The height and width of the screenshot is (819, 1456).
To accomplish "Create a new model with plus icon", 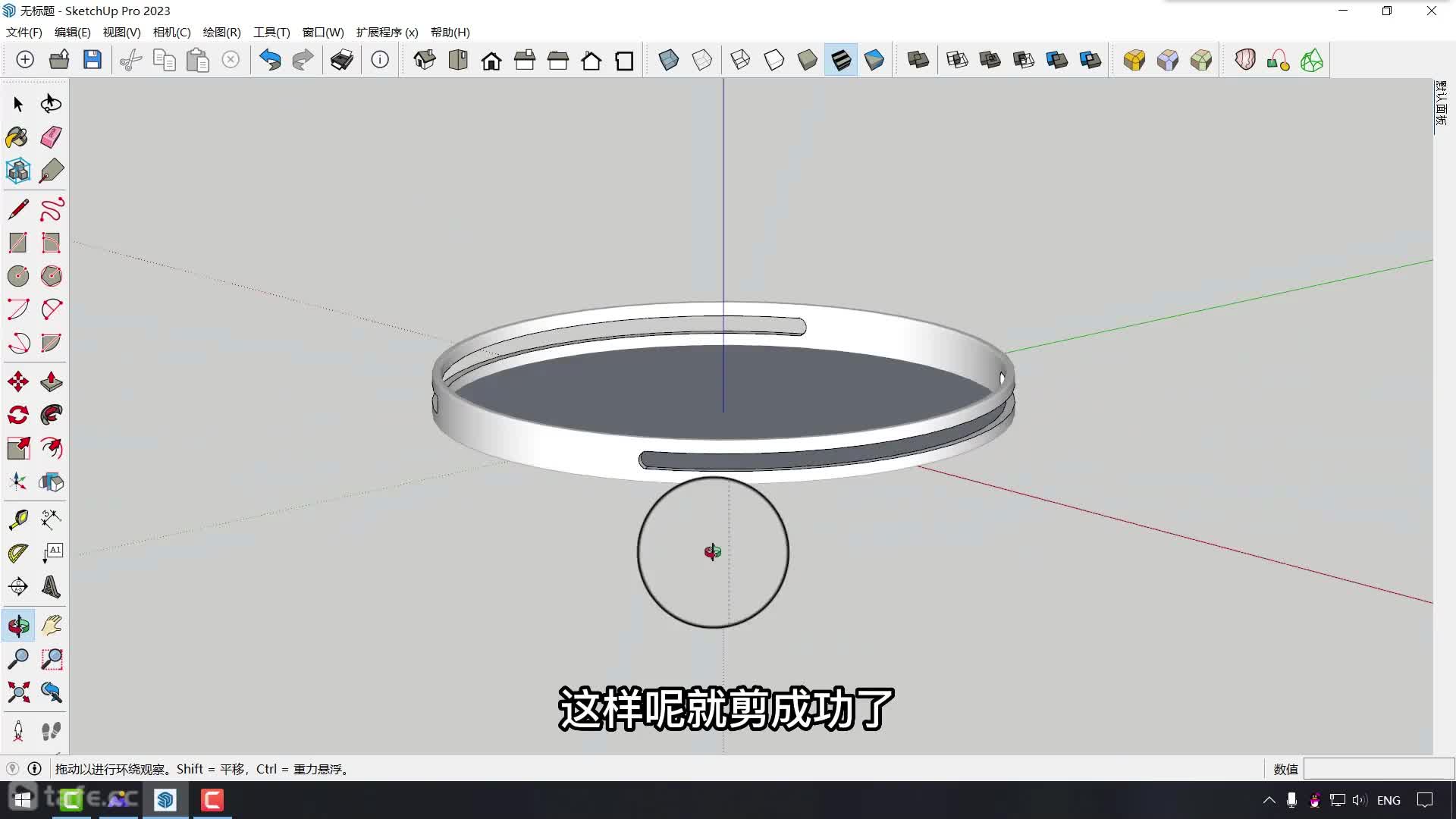I will pyautogui.click(x=25, y=60).
